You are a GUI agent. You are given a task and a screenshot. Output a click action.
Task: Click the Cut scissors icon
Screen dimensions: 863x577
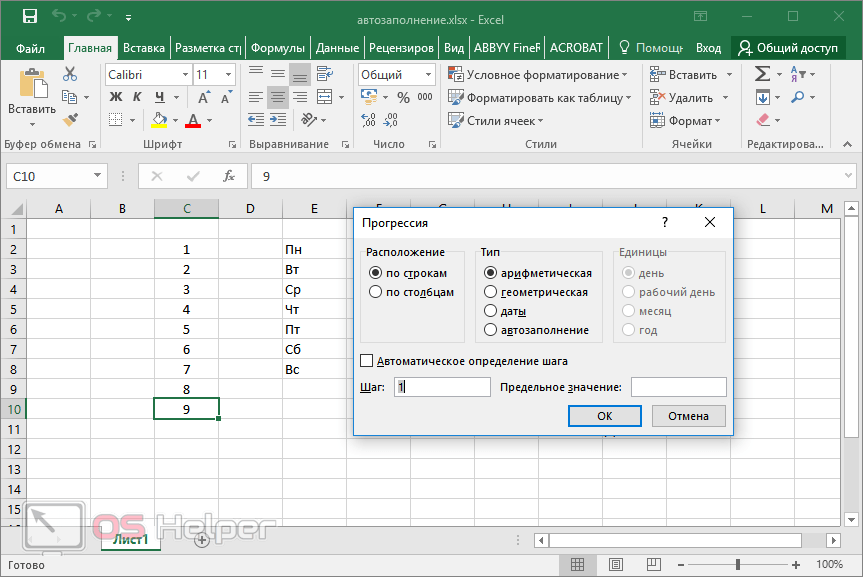pos(70,74)
